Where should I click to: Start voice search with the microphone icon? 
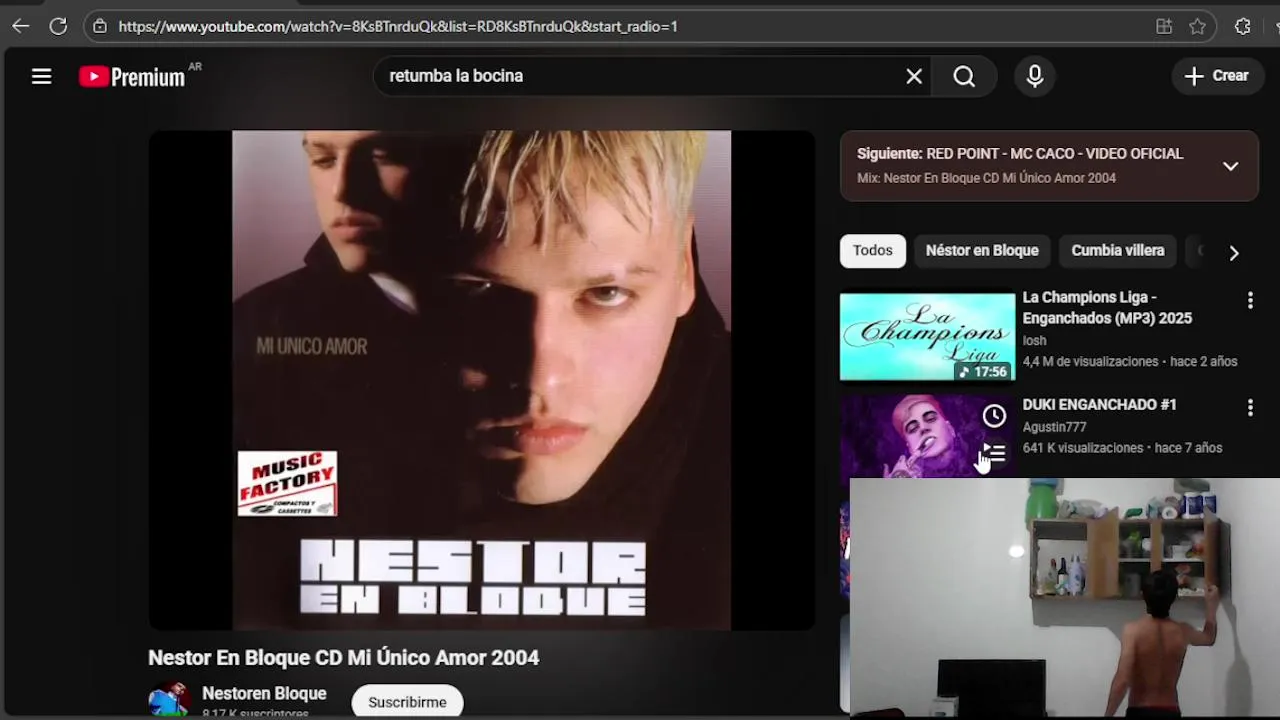(x=1035, y=76)
